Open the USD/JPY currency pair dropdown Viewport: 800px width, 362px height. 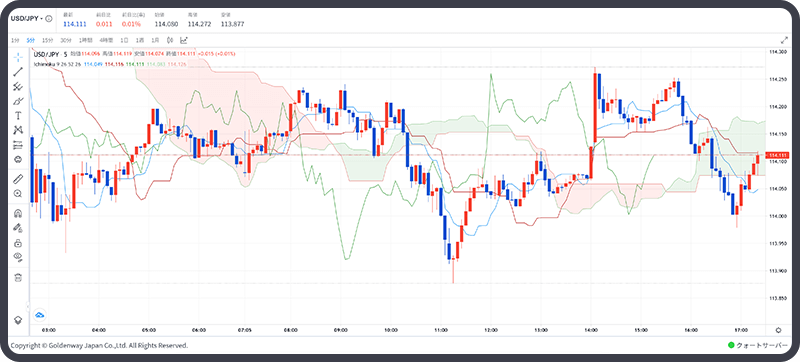pos(28,18)
